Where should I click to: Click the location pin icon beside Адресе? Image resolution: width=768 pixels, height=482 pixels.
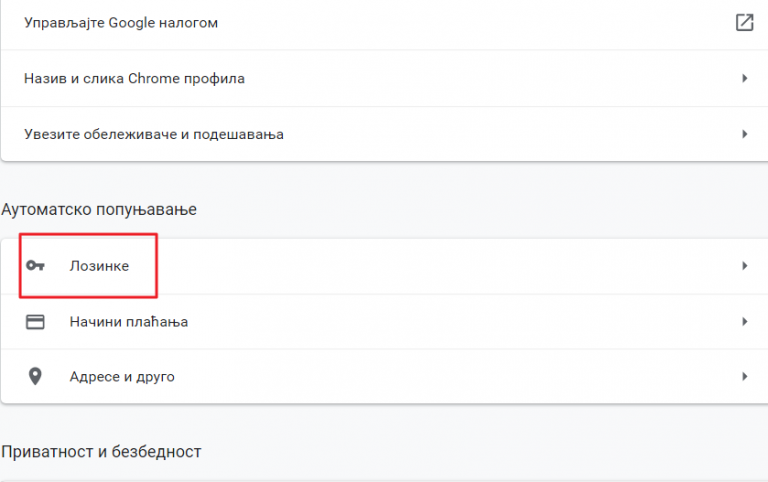click(36, 377)
